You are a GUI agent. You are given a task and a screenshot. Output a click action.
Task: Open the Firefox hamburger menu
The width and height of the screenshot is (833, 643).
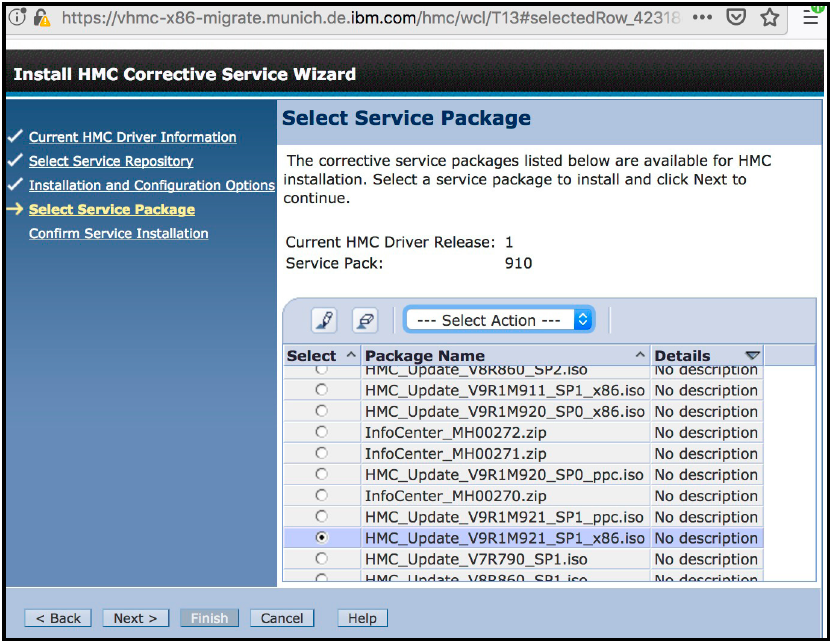tap(811, 18)
